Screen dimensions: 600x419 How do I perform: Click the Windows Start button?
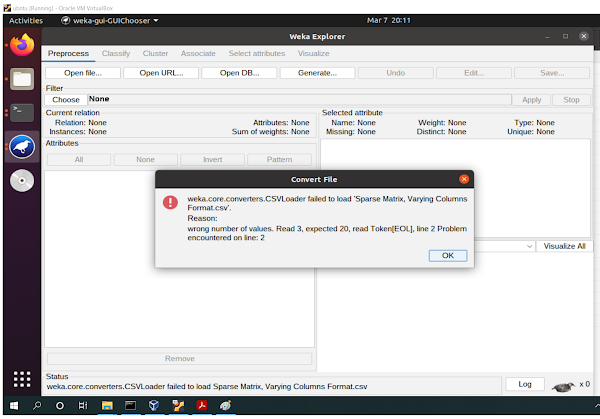click(x=14, y=406)
